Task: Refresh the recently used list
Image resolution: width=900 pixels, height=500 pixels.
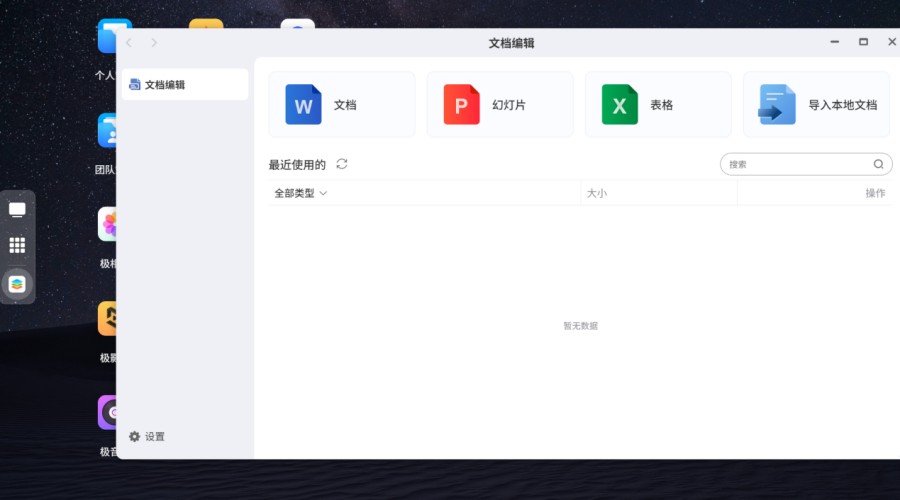Action: click(x=342, y=164)
